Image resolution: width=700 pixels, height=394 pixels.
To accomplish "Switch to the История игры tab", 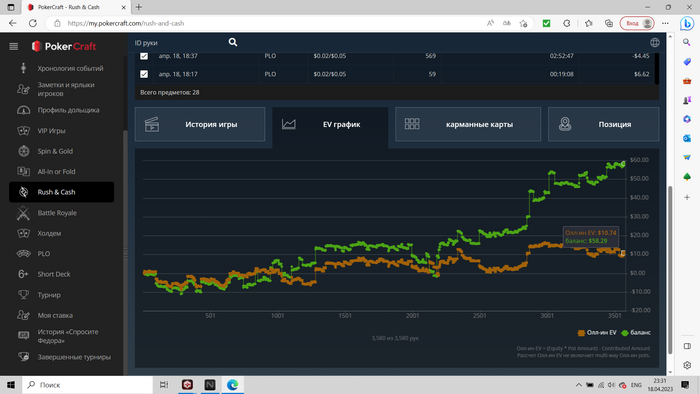I will point(200,124).
